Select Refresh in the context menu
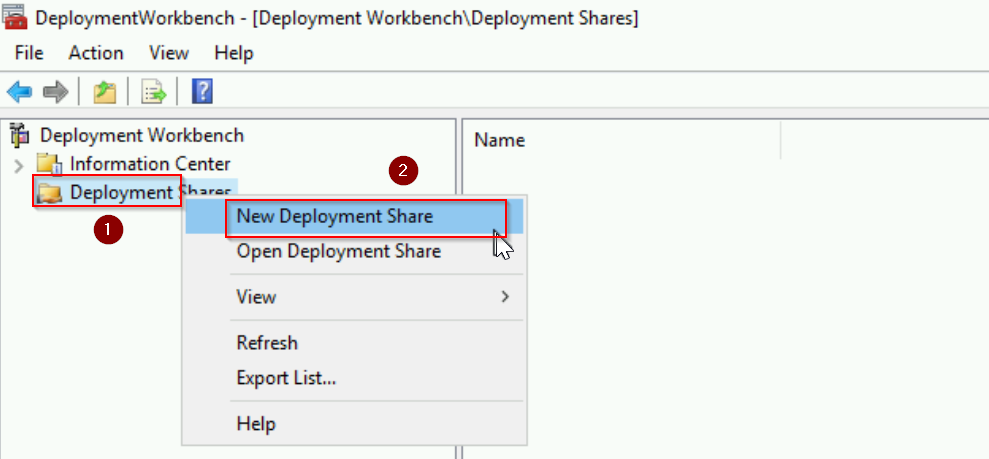This screenshot has height=459, width=989. (x=354, y=343)
